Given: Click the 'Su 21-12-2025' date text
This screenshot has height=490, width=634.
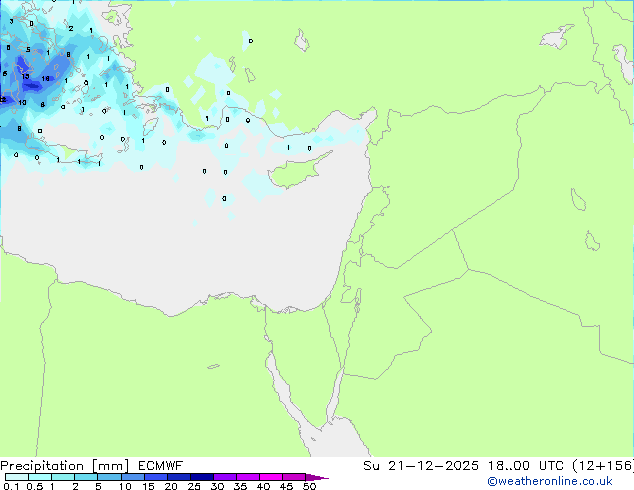Looking at the screenshot, I should pyautogui.click(x=421, y=466).
